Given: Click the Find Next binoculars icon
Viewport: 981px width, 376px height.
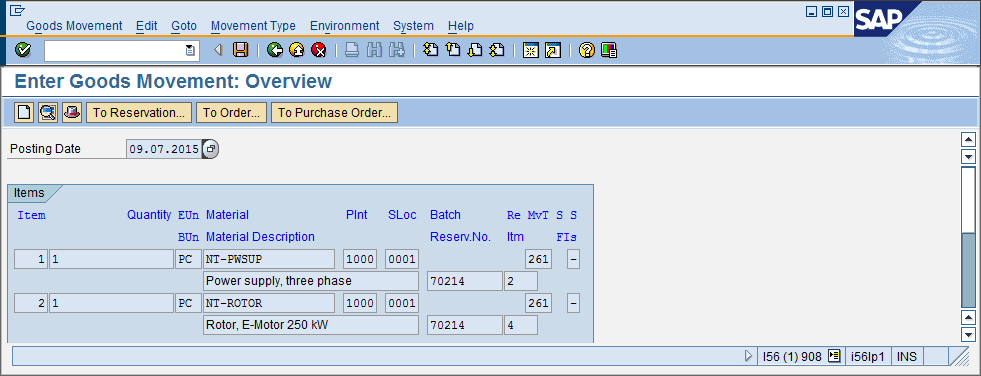Looking at the screenshot, I should 397,50.
